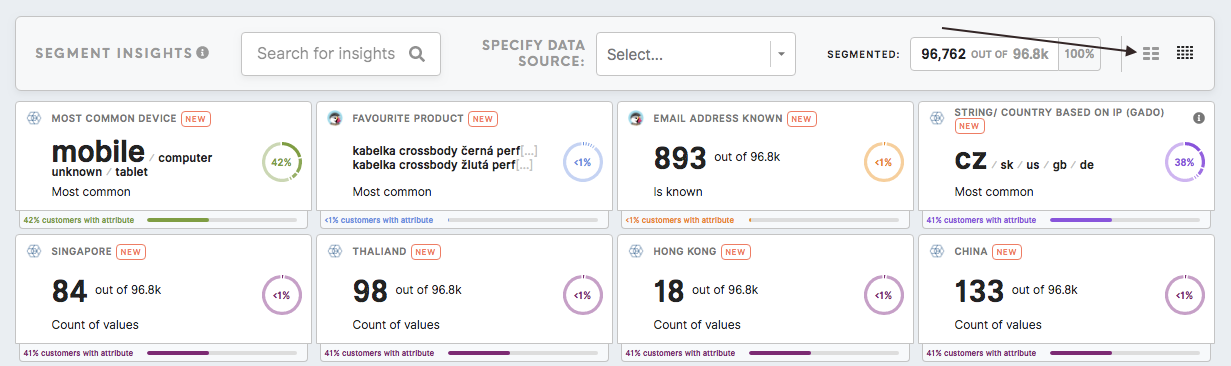The width and height of the screenshot is (1231, 366).
Task: Click NEW badge on String/Country card
Action: [970, 127]
